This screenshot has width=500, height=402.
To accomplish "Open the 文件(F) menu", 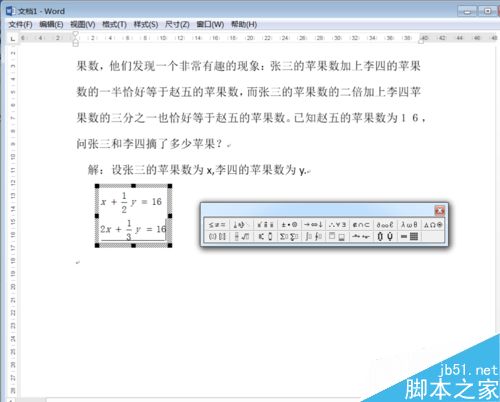I will (x=20, y=24).
